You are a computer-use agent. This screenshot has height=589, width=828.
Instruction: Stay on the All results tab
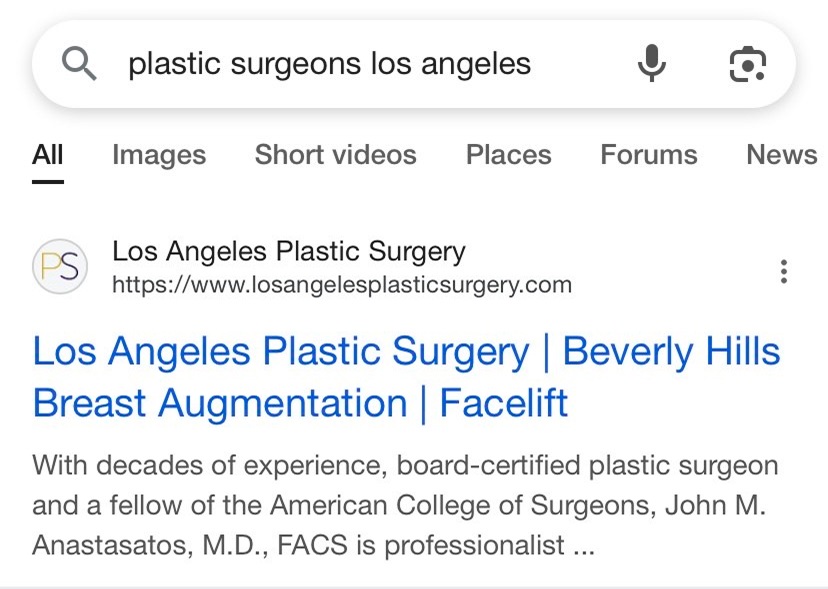pyautogui.click(x=48, y=155)
